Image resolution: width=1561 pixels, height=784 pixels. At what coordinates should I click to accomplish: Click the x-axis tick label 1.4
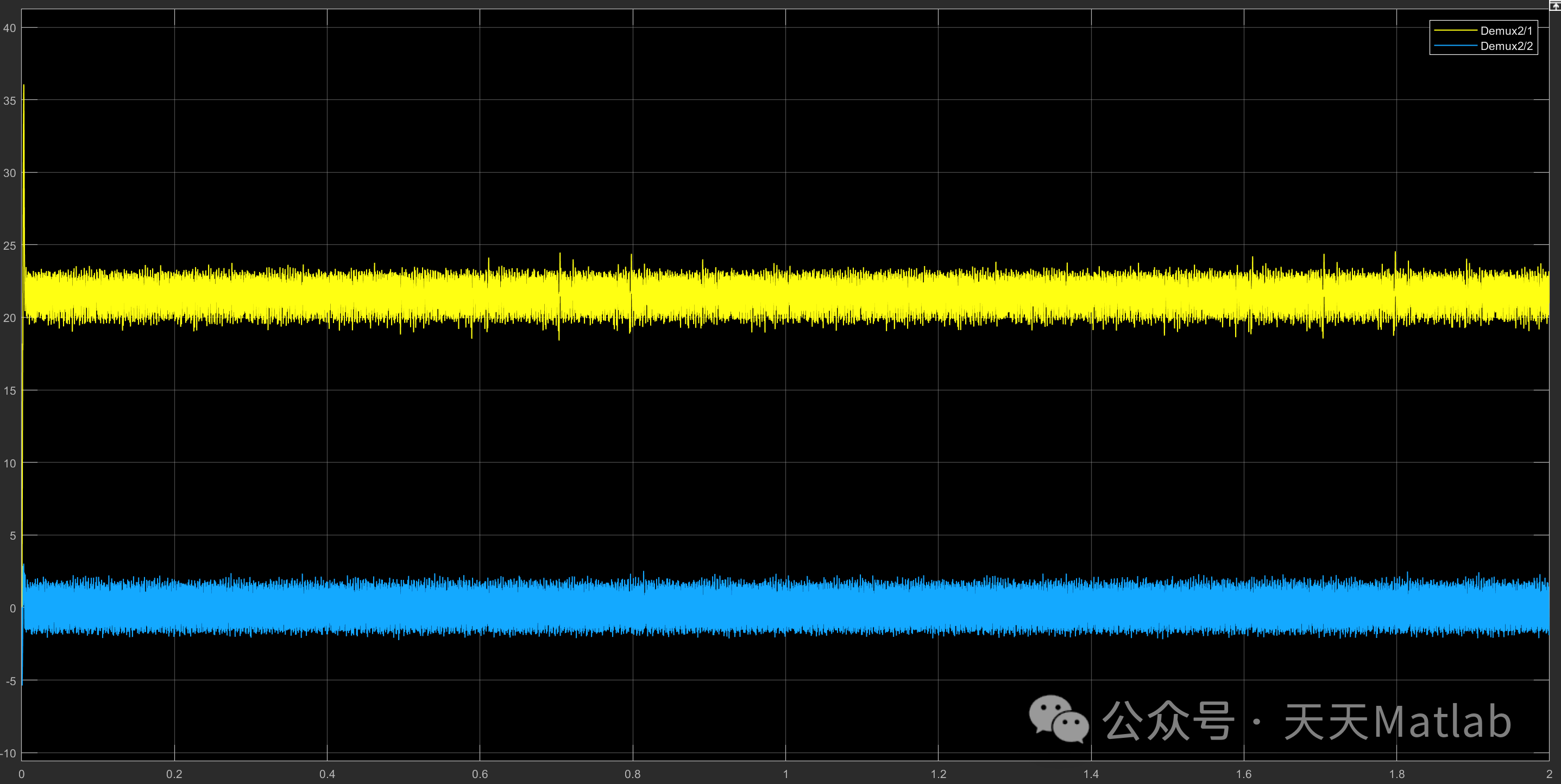pos(1091,774)
